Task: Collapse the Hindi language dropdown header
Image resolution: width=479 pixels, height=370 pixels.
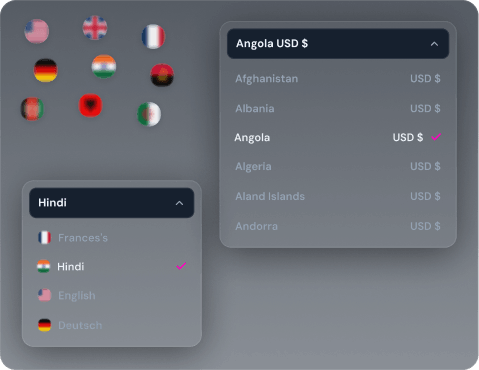Action: click(112, 203)
